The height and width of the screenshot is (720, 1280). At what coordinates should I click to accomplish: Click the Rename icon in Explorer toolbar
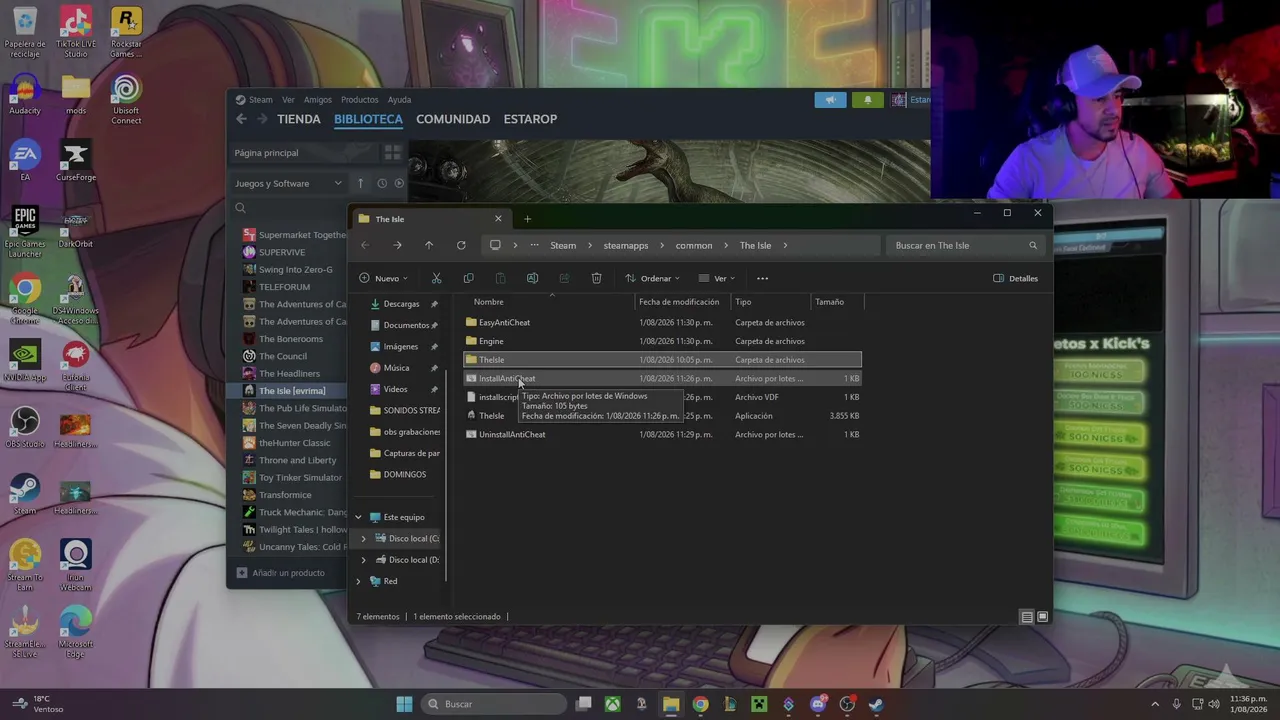tap(532, 278)
